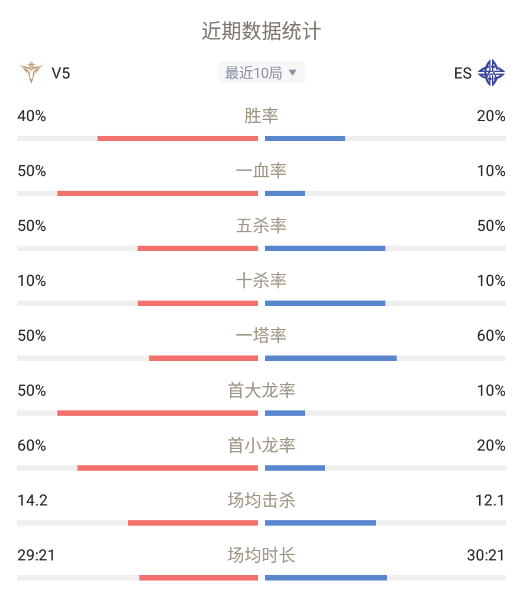Open the V5 team logo icon
This screenshot has width=523, height=597.
pyautogui.click(x=31, y=72)
